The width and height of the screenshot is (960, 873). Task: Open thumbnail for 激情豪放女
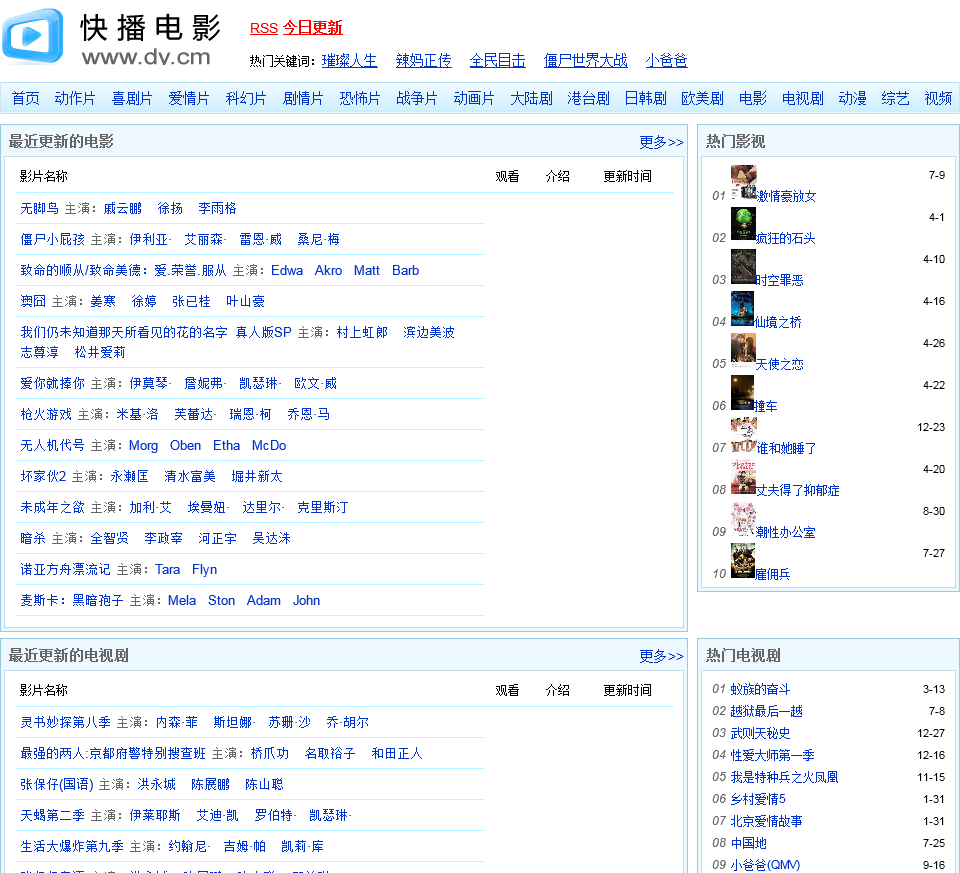(x=744, y=182)
